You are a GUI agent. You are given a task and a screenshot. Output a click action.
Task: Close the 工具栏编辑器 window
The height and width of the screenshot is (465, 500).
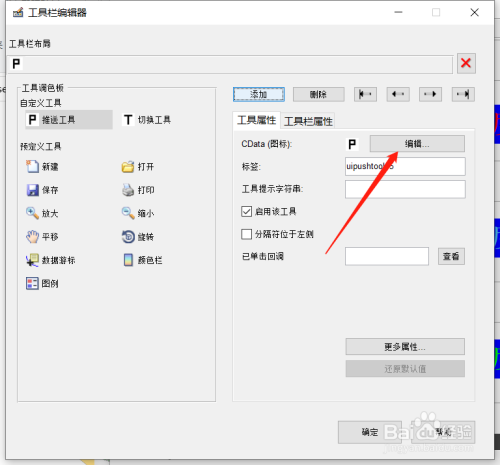click(x=474, y=13)
